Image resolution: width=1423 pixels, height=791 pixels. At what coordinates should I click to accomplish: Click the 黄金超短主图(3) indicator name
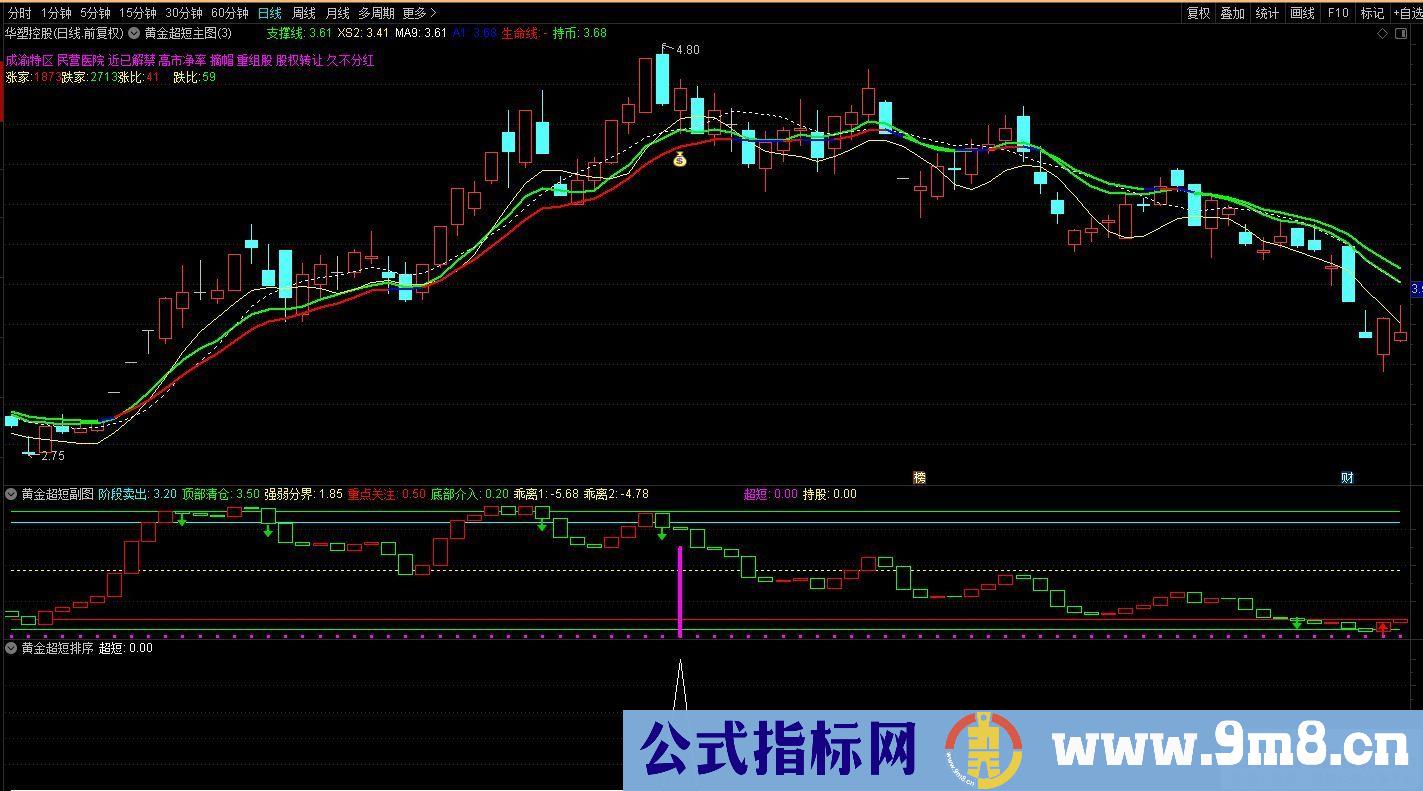[188, 33]
